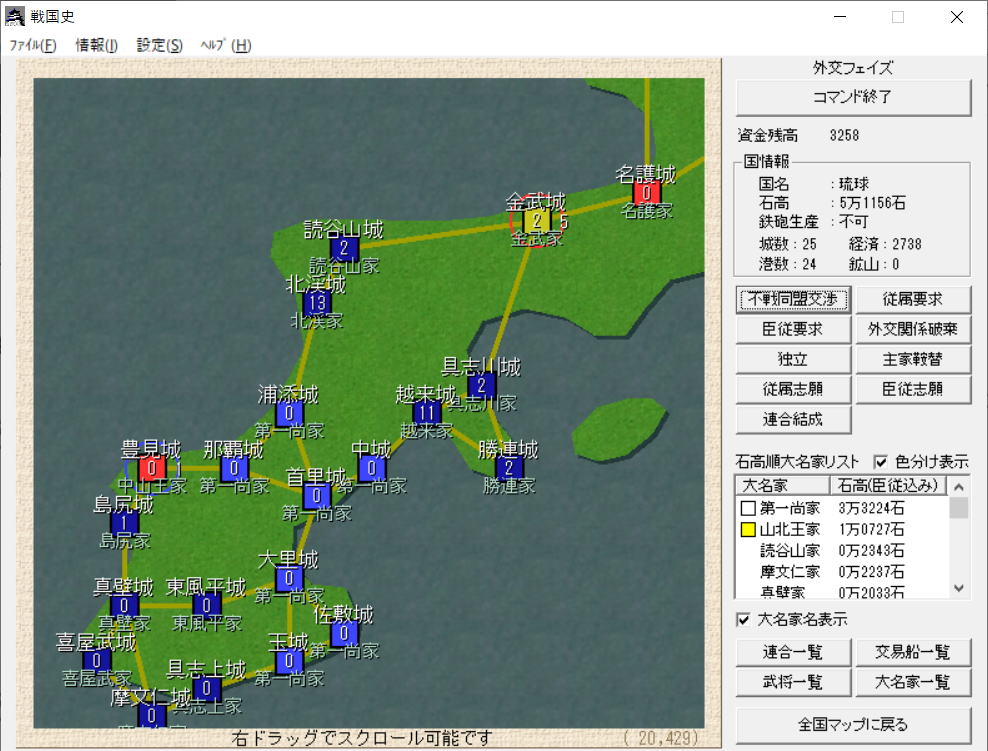The height and width of the screenshot is (751, 988).
Task: Toggle the 色分け表示 color display checkbox
Action: pyautogui.click(x=881, y=462)
